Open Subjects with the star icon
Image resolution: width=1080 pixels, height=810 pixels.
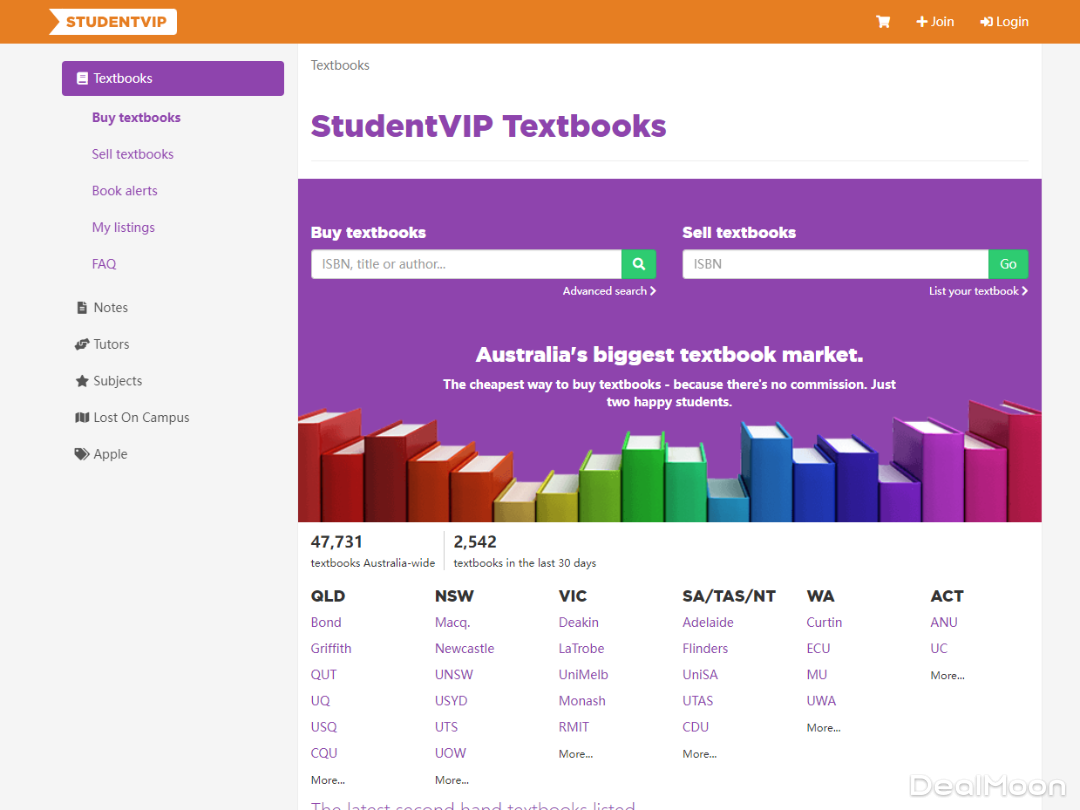pos(117,381)
